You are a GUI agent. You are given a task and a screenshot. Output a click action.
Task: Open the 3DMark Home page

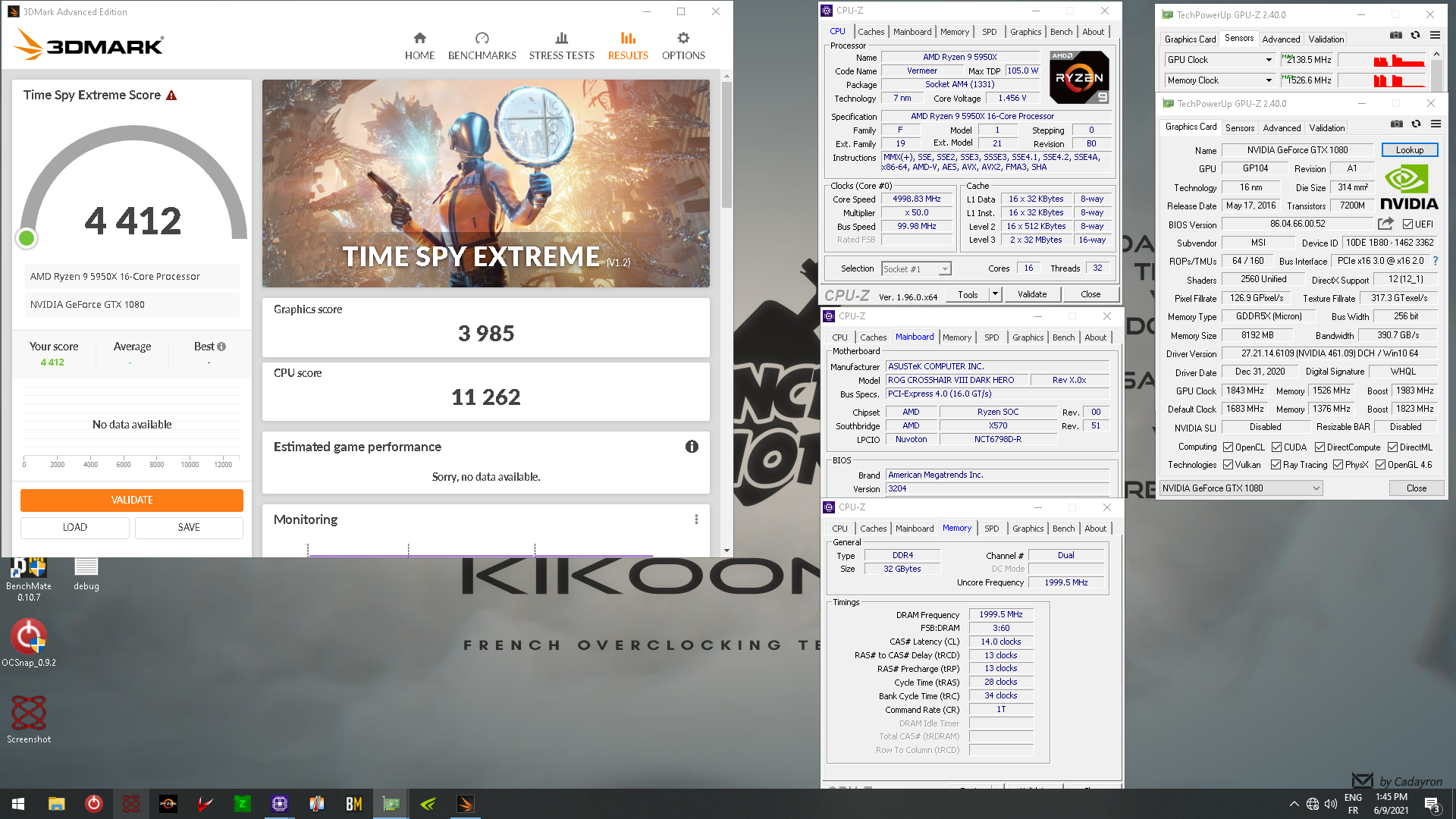click(419, 46)
